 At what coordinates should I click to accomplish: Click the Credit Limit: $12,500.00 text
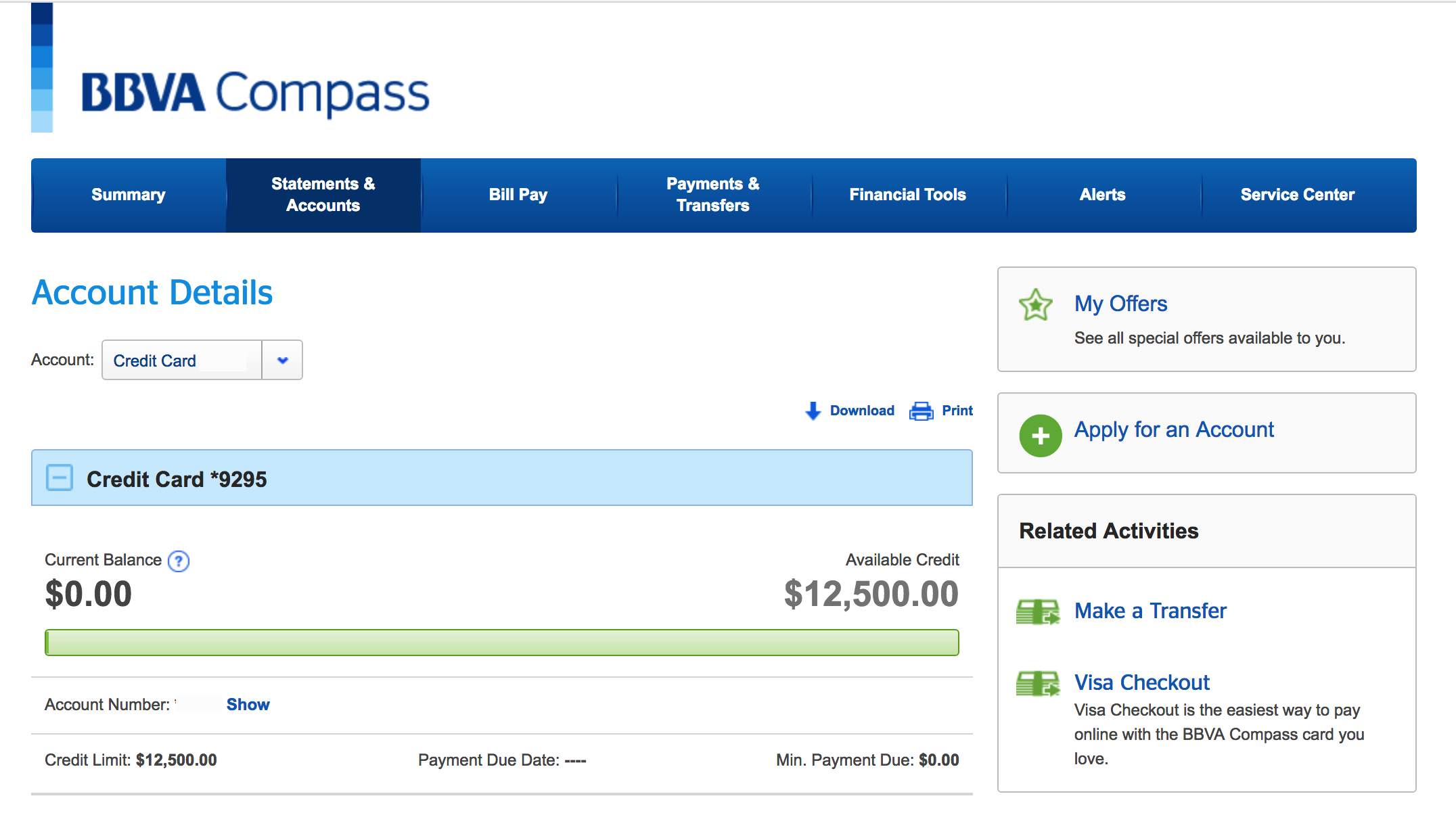pos(131,760)
